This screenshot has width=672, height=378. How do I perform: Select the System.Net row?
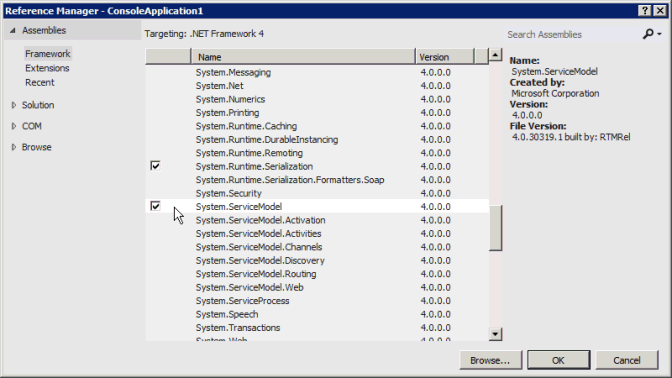click(x=317, y=86)
